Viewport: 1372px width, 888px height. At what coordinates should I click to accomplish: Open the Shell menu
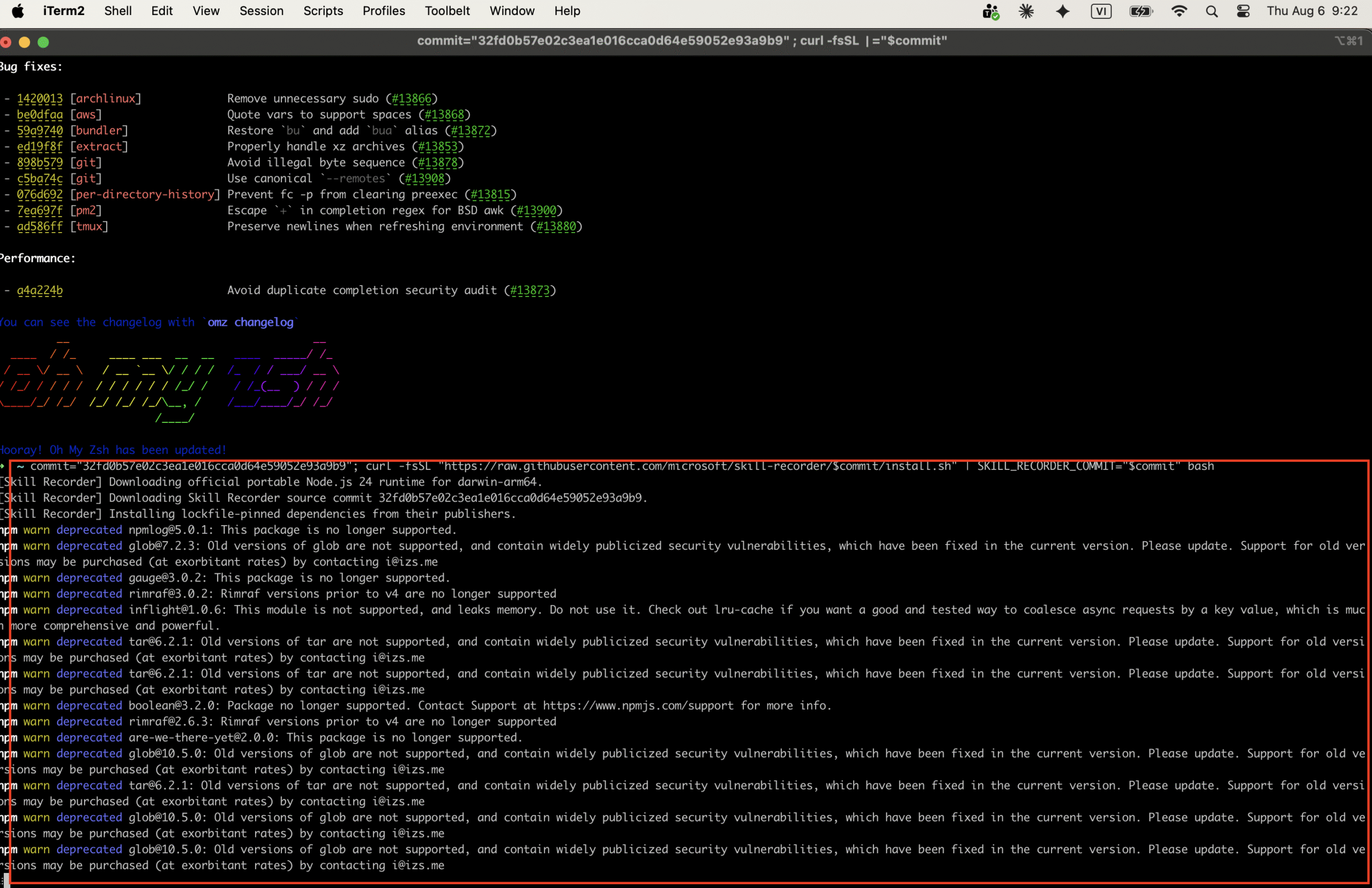point(117,11)
